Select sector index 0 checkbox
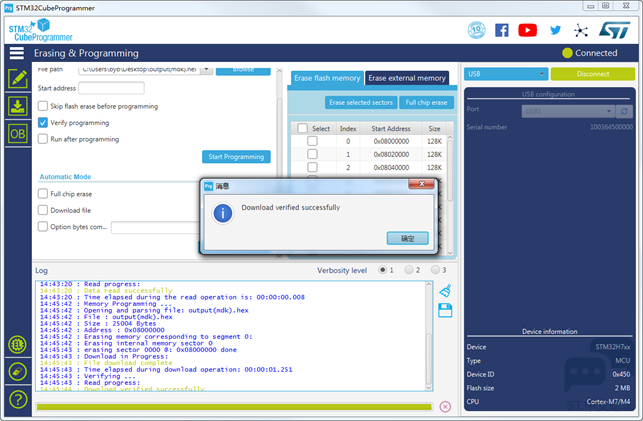The image size is (643, 421). [x=312, y=141]
